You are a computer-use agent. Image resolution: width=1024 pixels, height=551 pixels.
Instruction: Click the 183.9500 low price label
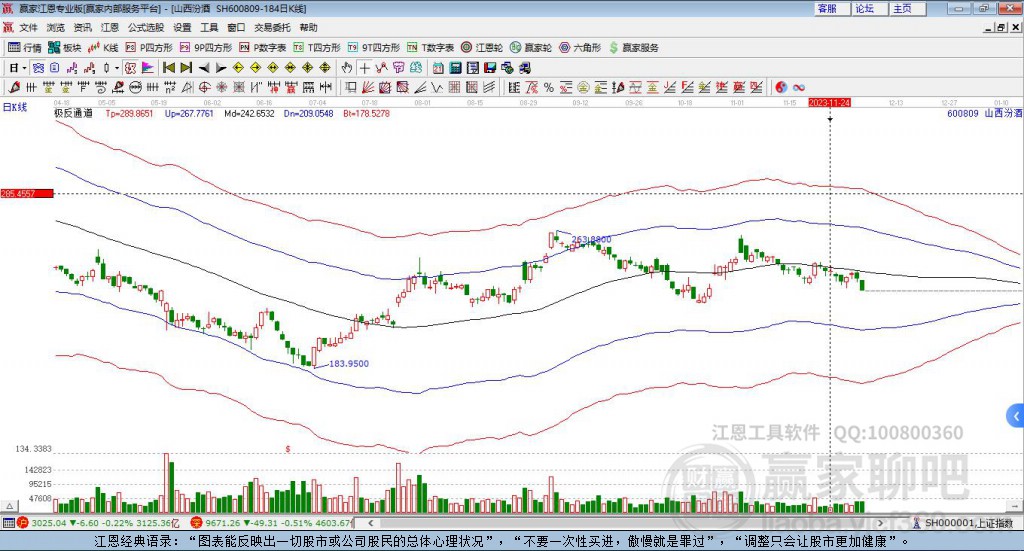click(x=349, y=364)
